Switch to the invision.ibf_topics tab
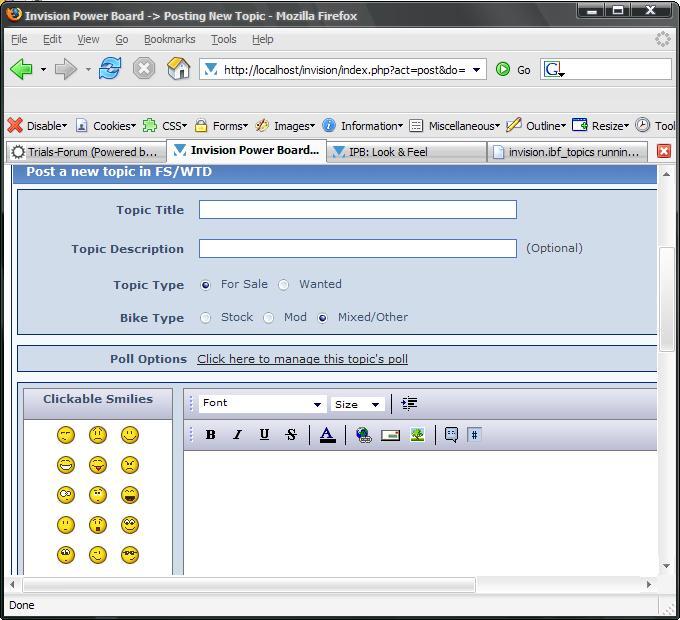This screenshot has width=680, height=620. pyautogui.click(x=567, y=152)
